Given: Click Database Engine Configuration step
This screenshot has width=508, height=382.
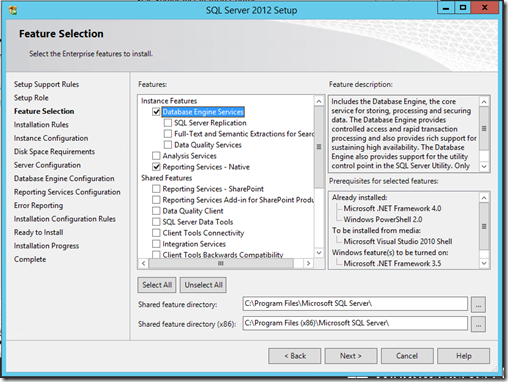Looking at the screenshot, I should (x=64, y=179).
